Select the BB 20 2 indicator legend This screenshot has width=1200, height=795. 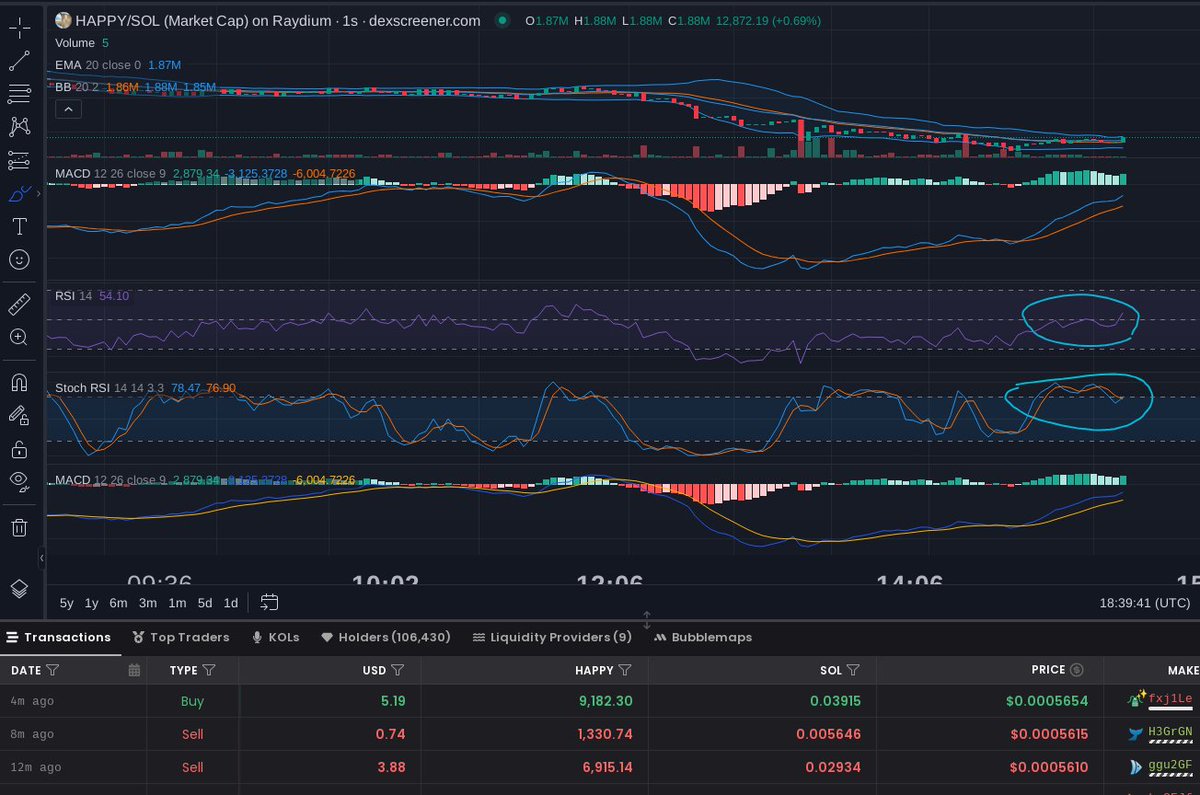77,87
